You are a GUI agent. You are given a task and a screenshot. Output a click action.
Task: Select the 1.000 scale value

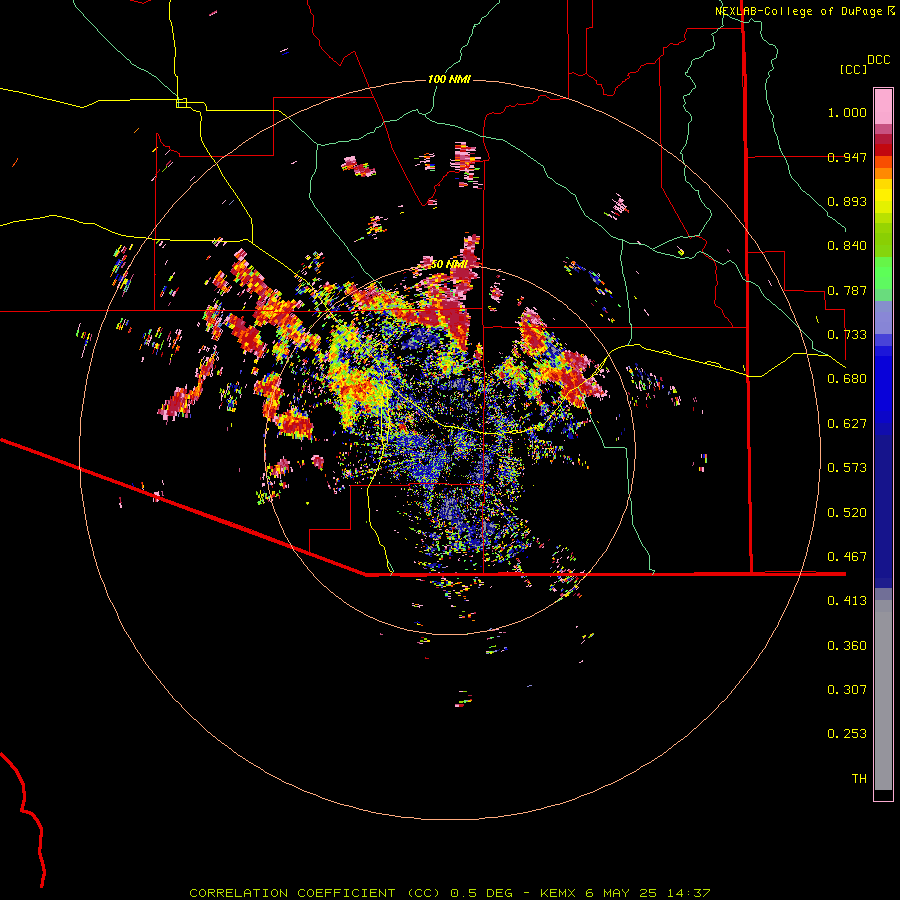[x=847, y=112]
